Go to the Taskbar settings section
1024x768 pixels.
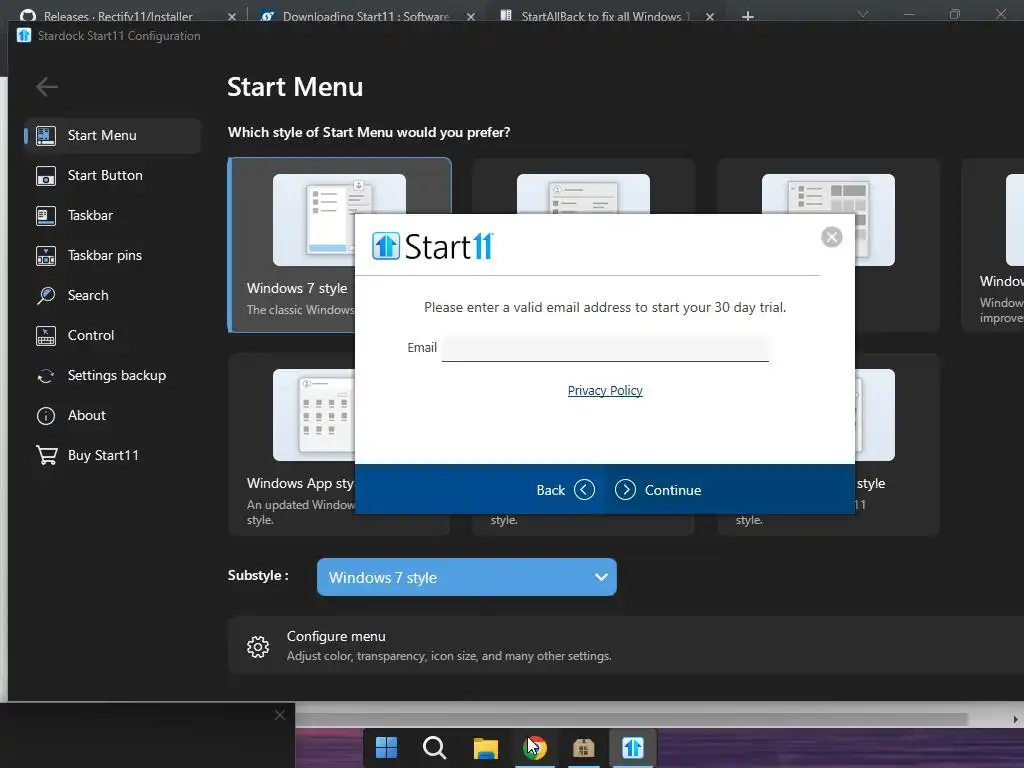[112, 216]
